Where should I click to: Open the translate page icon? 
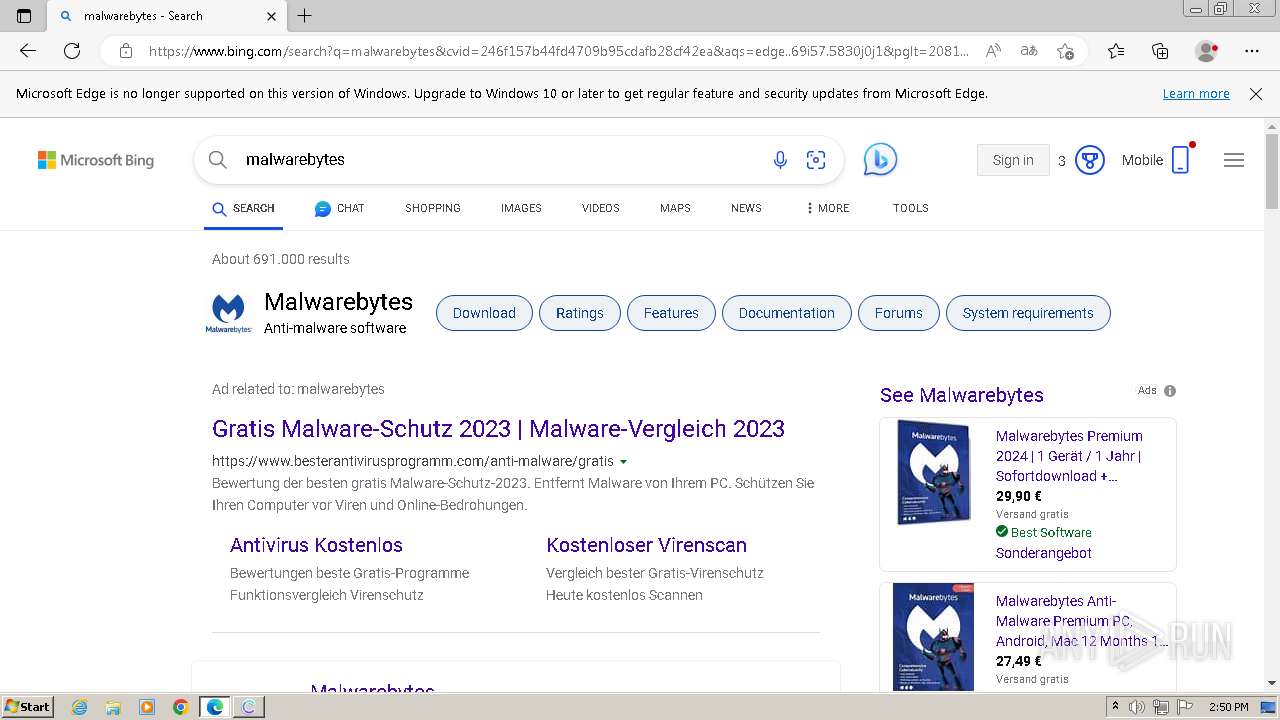[x=1028, y=51]
